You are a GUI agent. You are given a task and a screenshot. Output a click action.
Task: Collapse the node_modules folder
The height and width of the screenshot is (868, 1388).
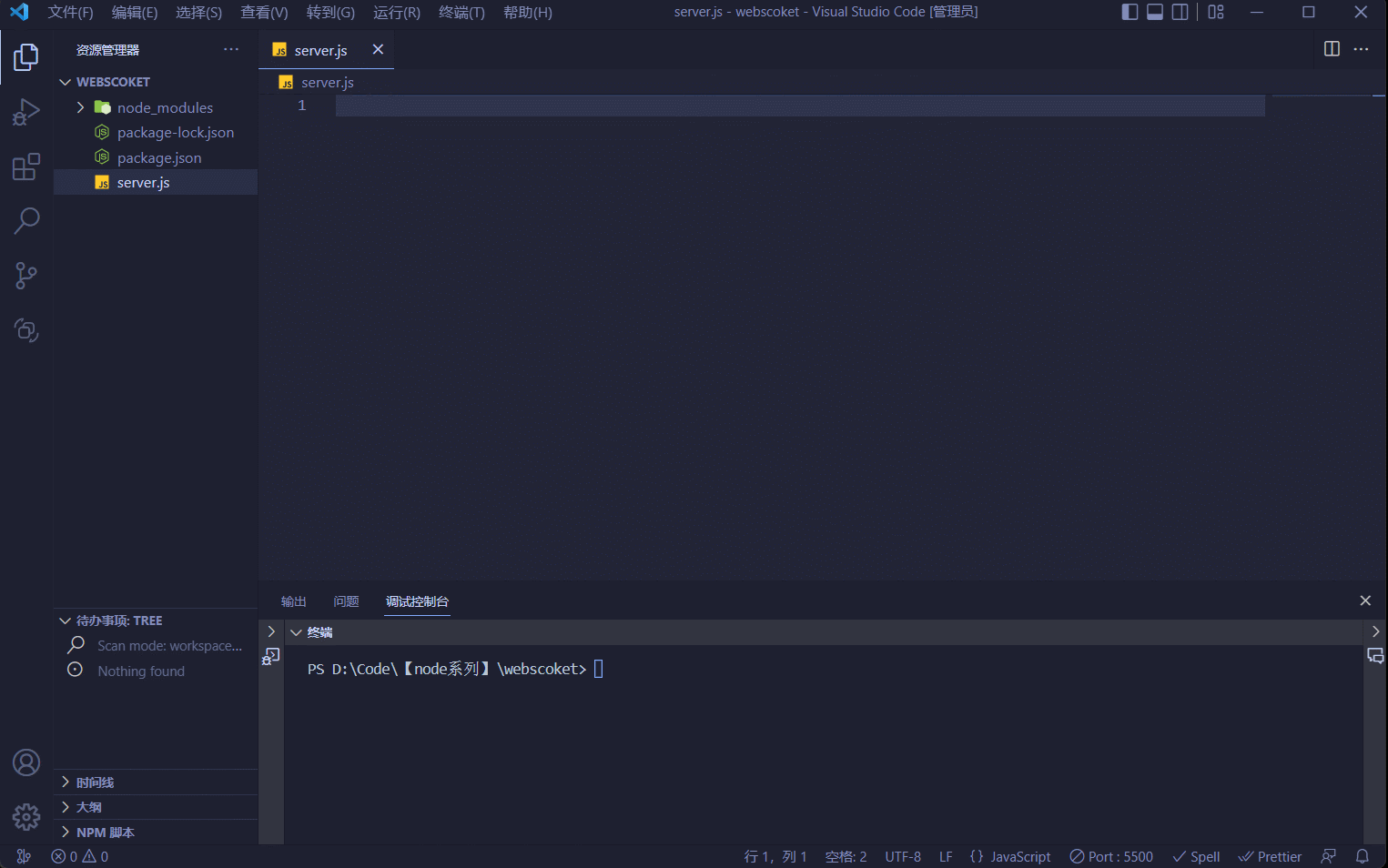coord(81,106)
